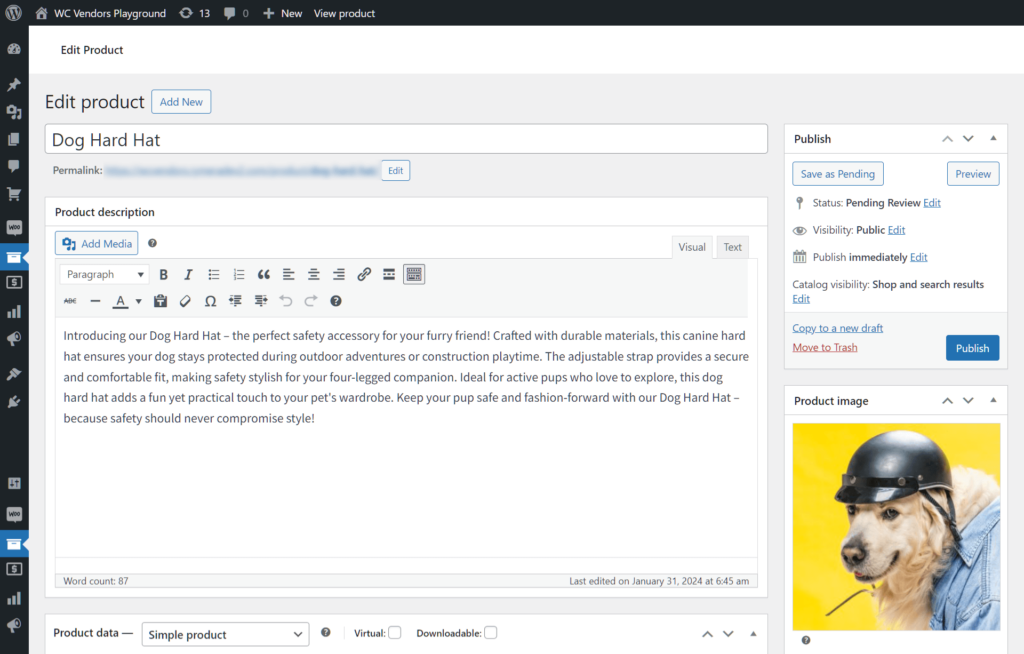Collapse the Publish panel with the triangle toggle
Viewport: 1024px width, 654px height.
[x=993, y=139]
